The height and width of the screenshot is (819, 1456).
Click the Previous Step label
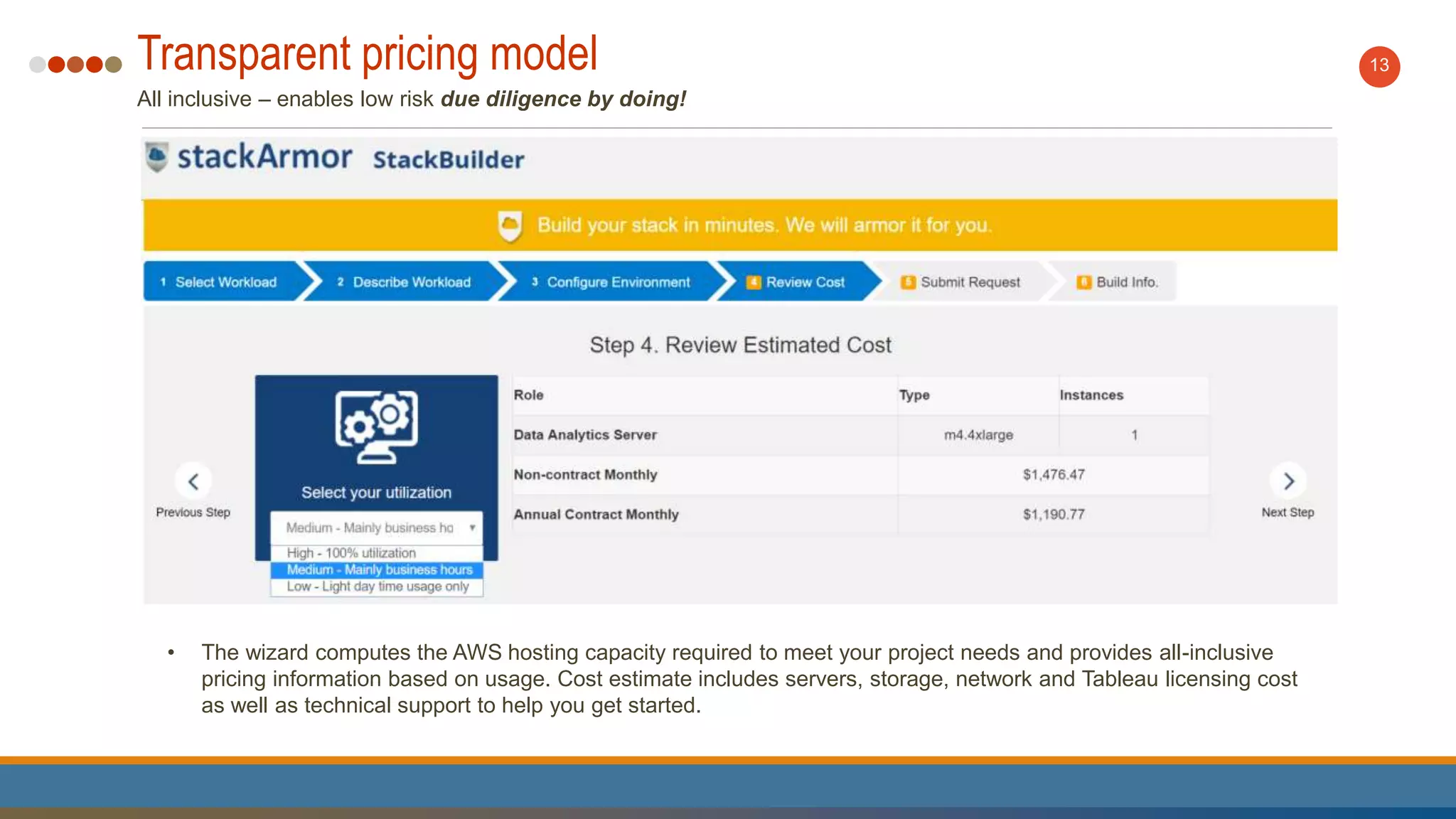193,512
